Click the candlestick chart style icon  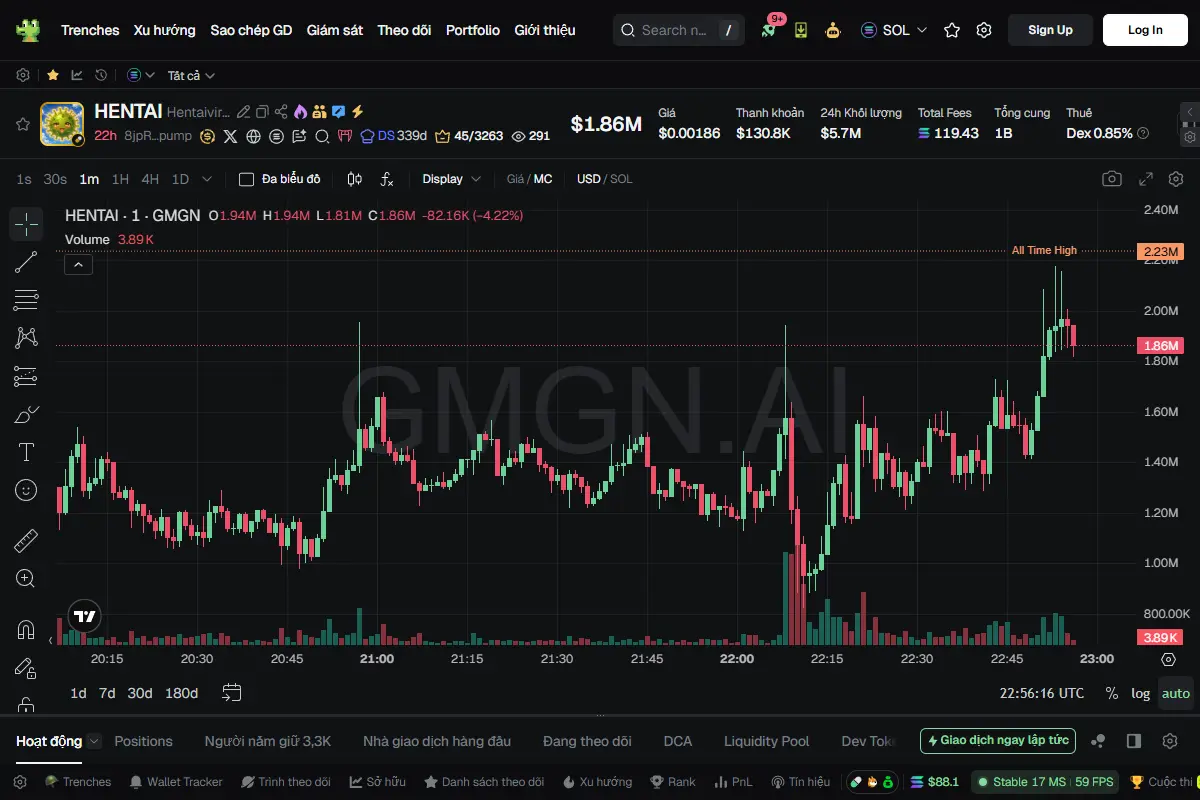(354, 179)
